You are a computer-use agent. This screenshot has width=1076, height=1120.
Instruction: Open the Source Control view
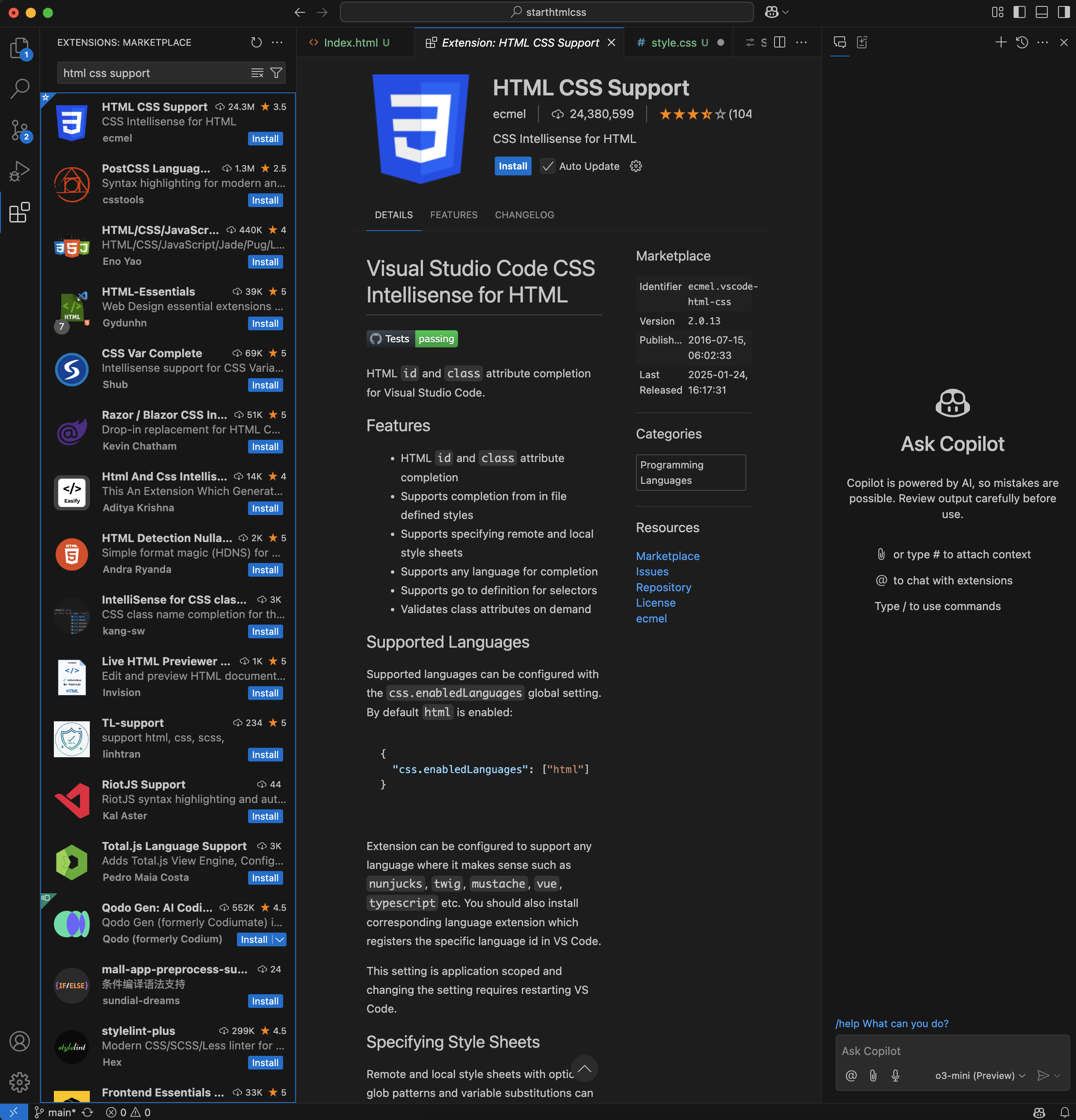(19, 130)
